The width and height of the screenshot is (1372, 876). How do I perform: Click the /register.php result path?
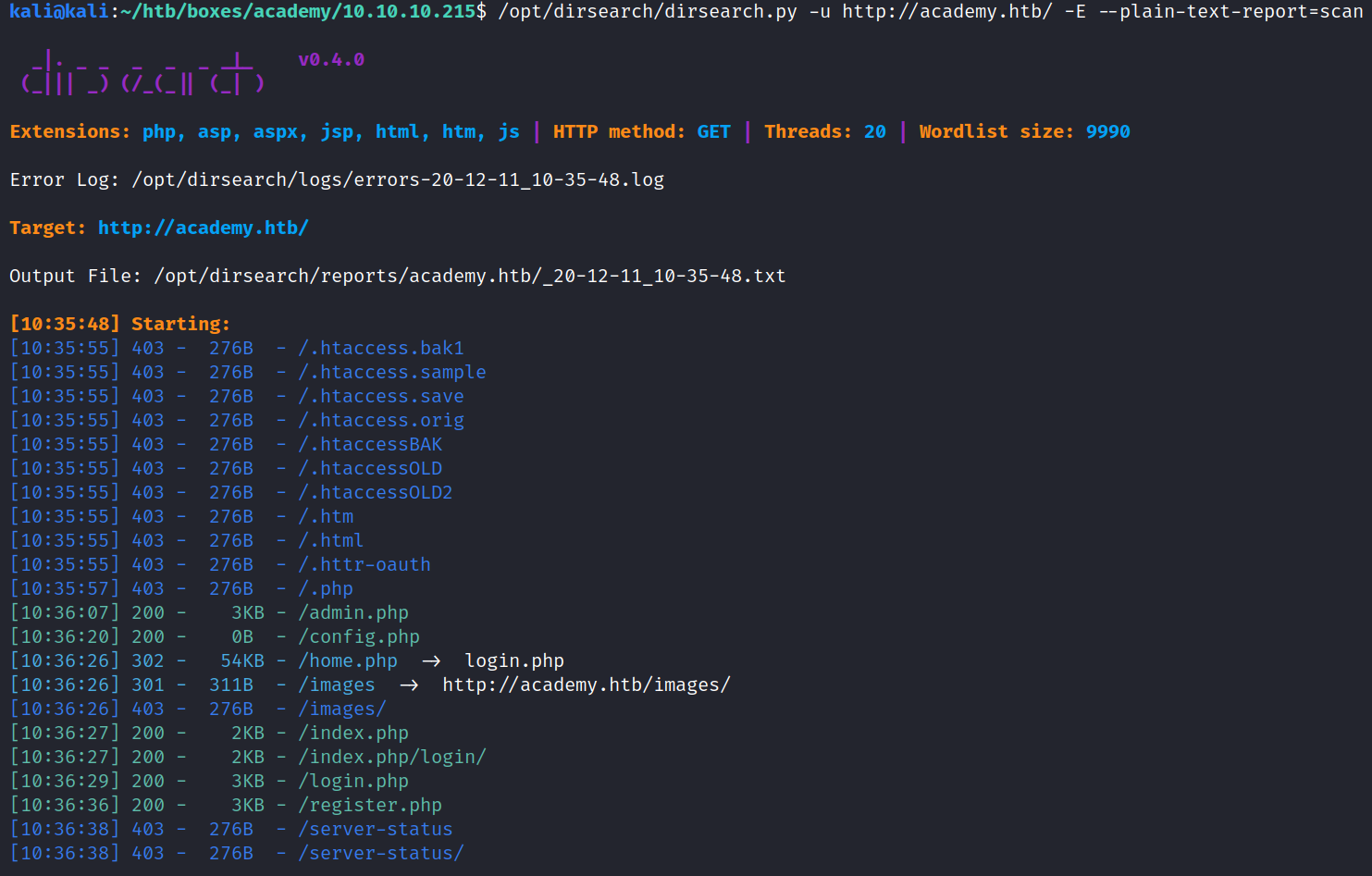pyautogui.click(x=369, y=805)
